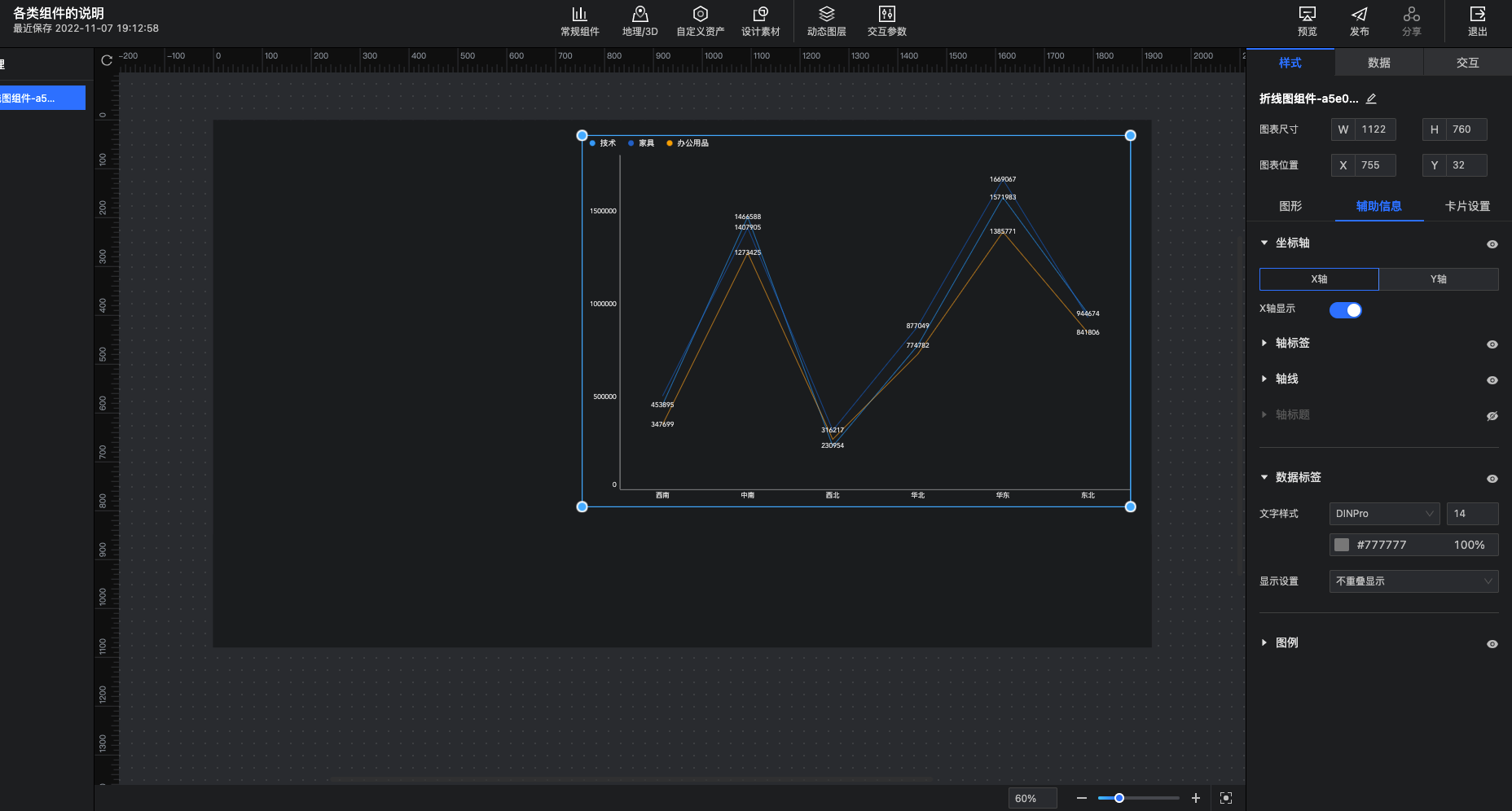Toggle 坐标轴 section visibility eye
The height and width of the screenshot is (811, 1512).
1492,244
